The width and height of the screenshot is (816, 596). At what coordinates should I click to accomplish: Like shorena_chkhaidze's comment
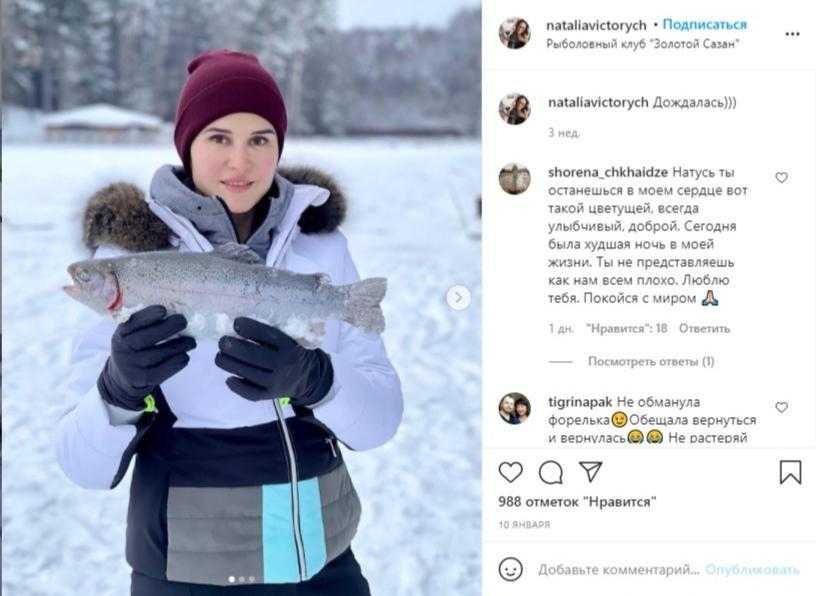(782, 177)
